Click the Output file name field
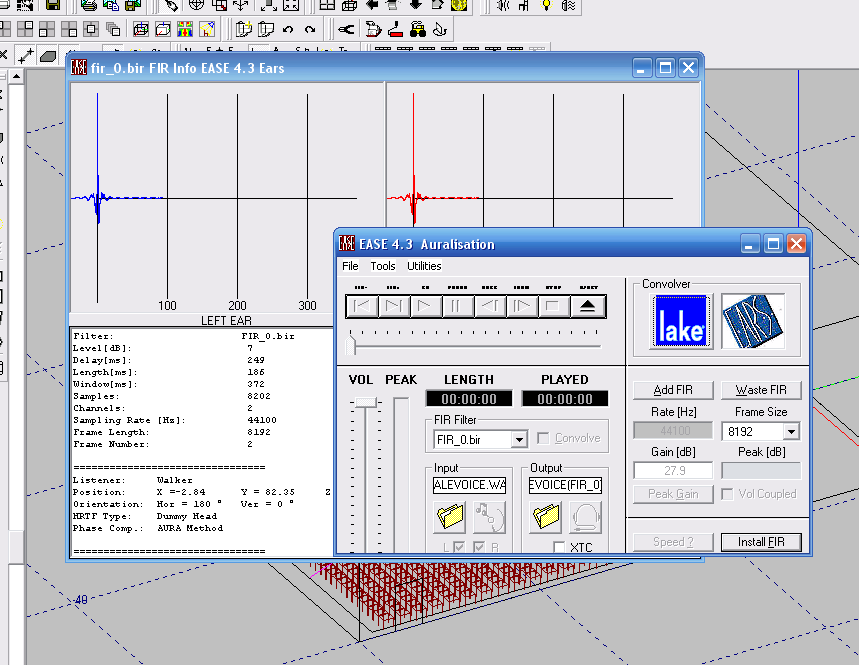Image resolution: width=859 pixels, height=665 pixels. click(565, 485)
